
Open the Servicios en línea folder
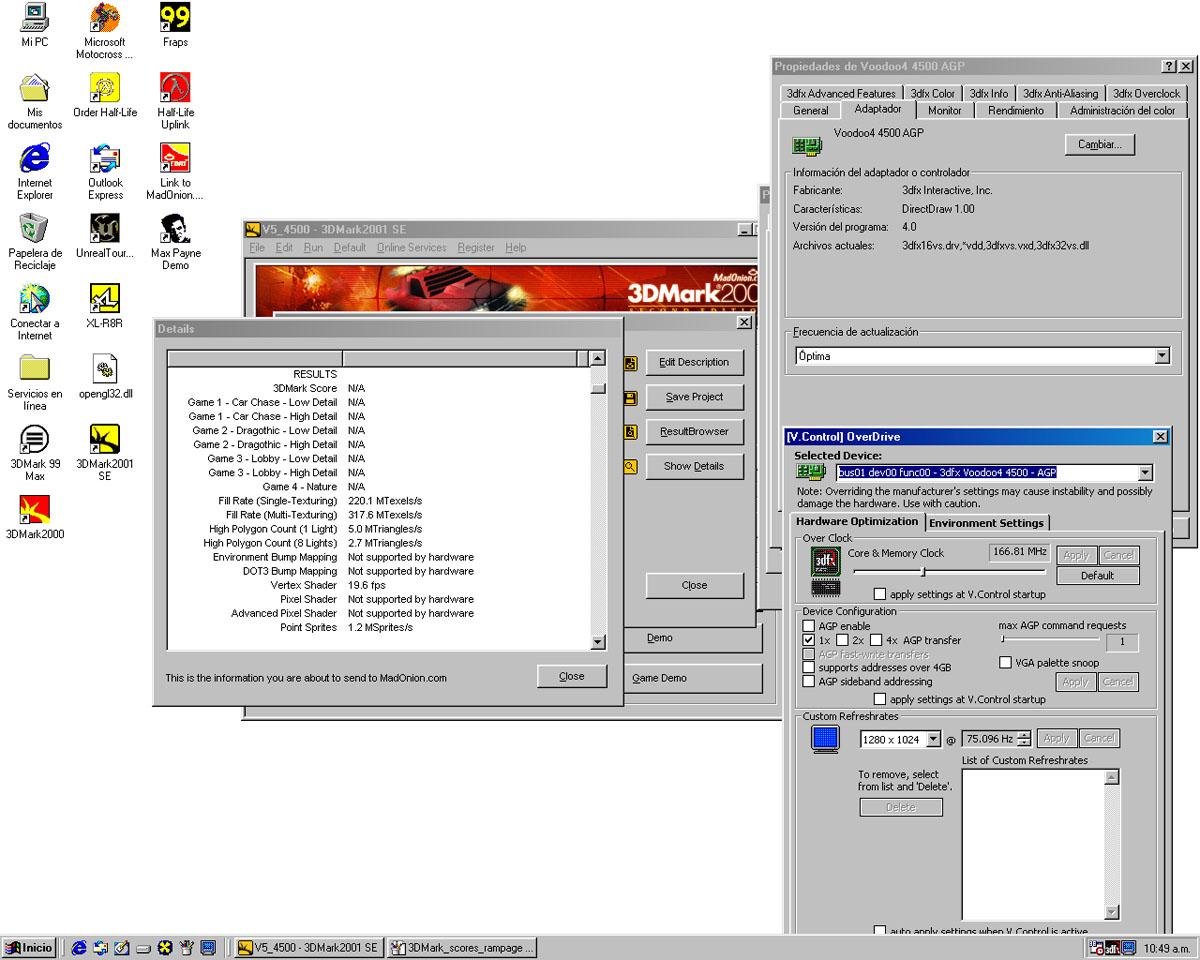point(34,382)
